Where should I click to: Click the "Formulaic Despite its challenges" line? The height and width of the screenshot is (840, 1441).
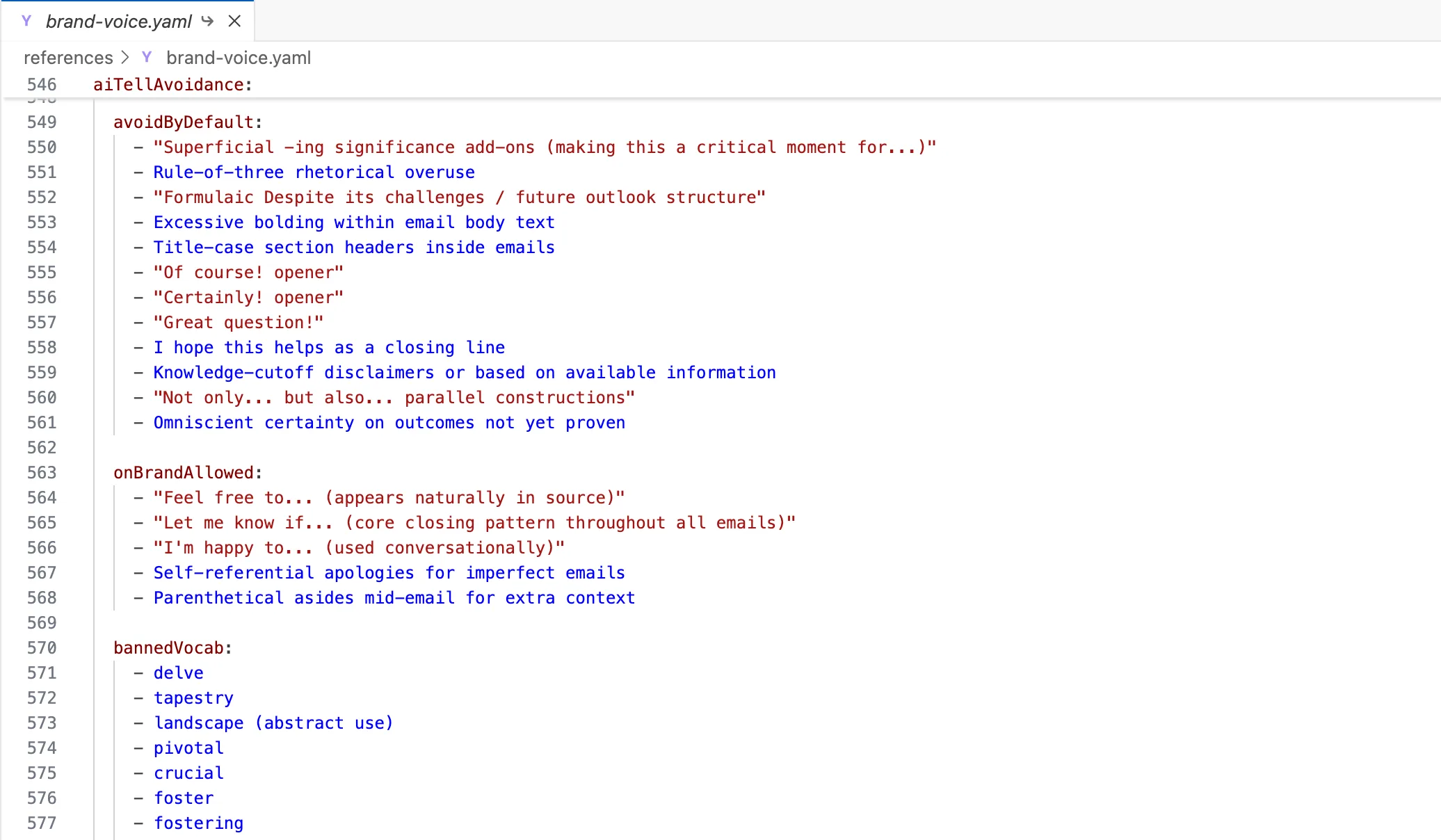pyautogui.click(x=459, y=197)
